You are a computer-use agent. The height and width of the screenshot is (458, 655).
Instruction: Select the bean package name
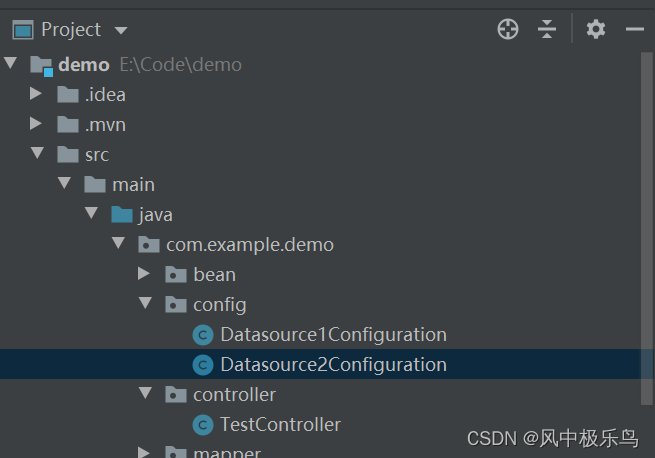tap(214, 275)
